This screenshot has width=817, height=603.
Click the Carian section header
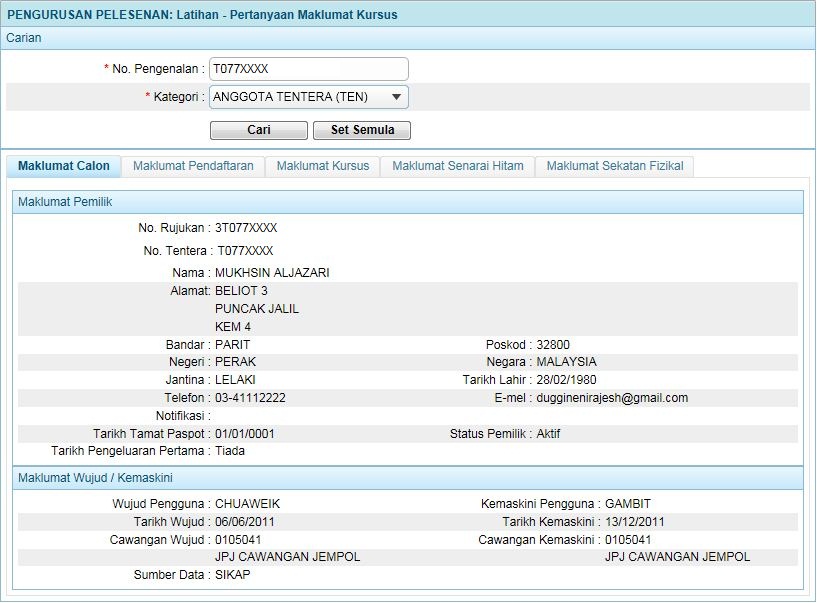pyautogui.click(x=408, y=38)
